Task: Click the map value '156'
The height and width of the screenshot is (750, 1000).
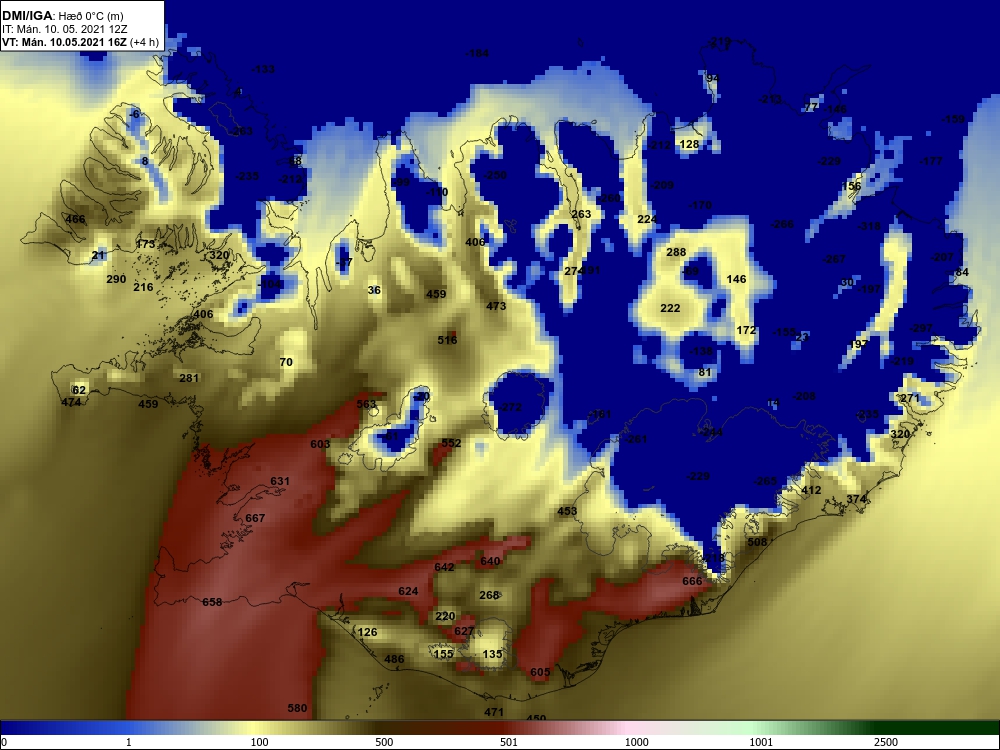Action: 851,186
